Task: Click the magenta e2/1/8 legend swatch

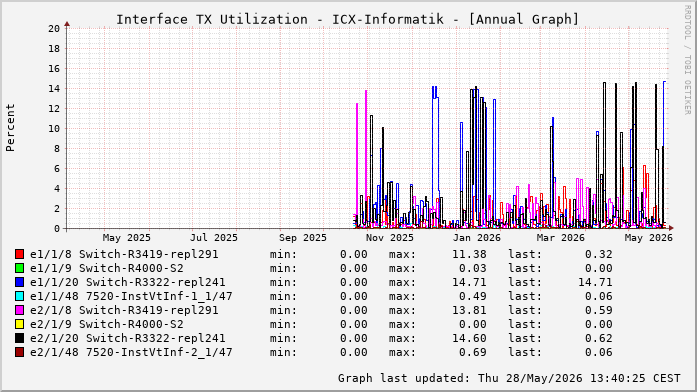Action: tap(20, 310)
